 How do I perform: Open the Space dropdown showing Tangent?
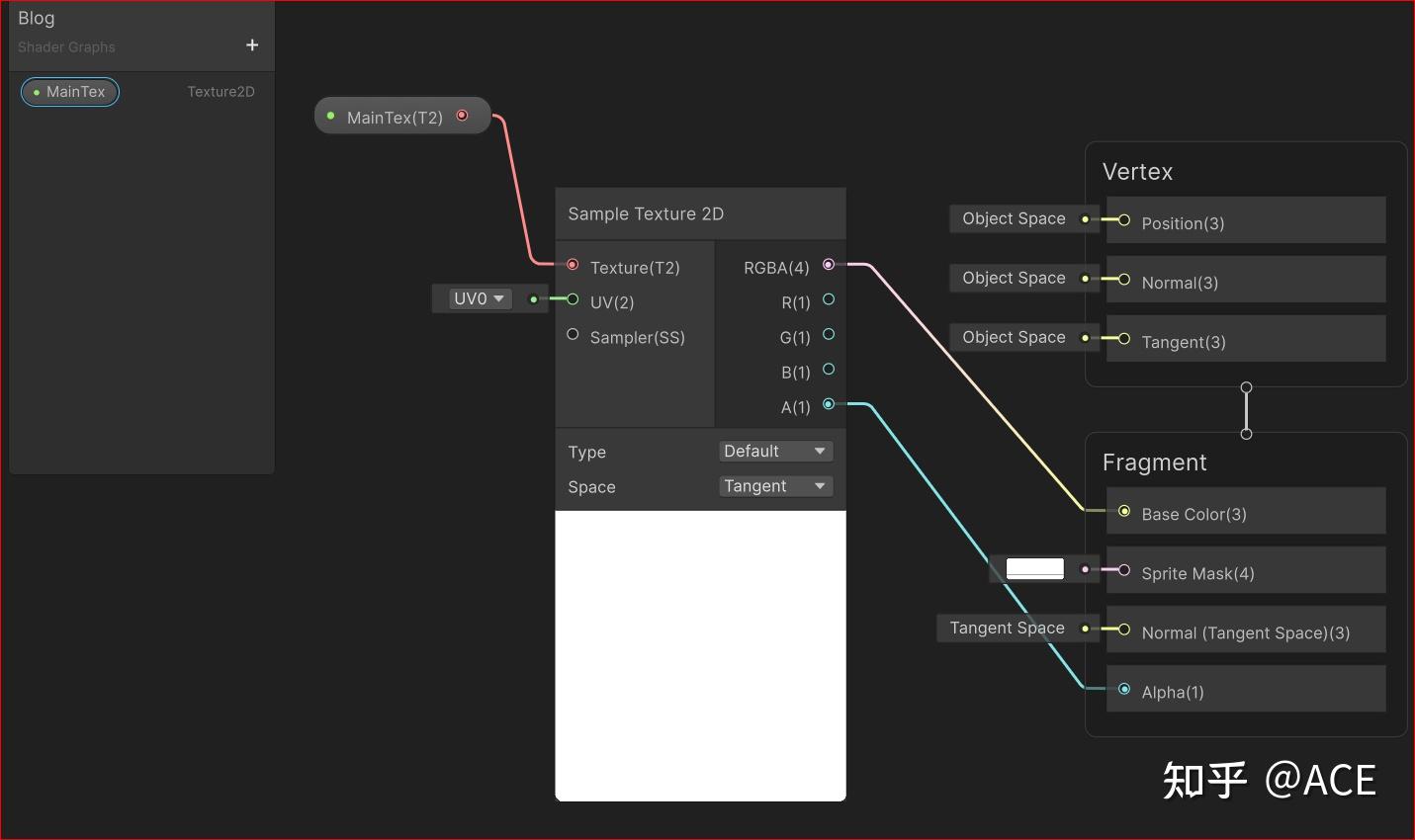[775, 485]
